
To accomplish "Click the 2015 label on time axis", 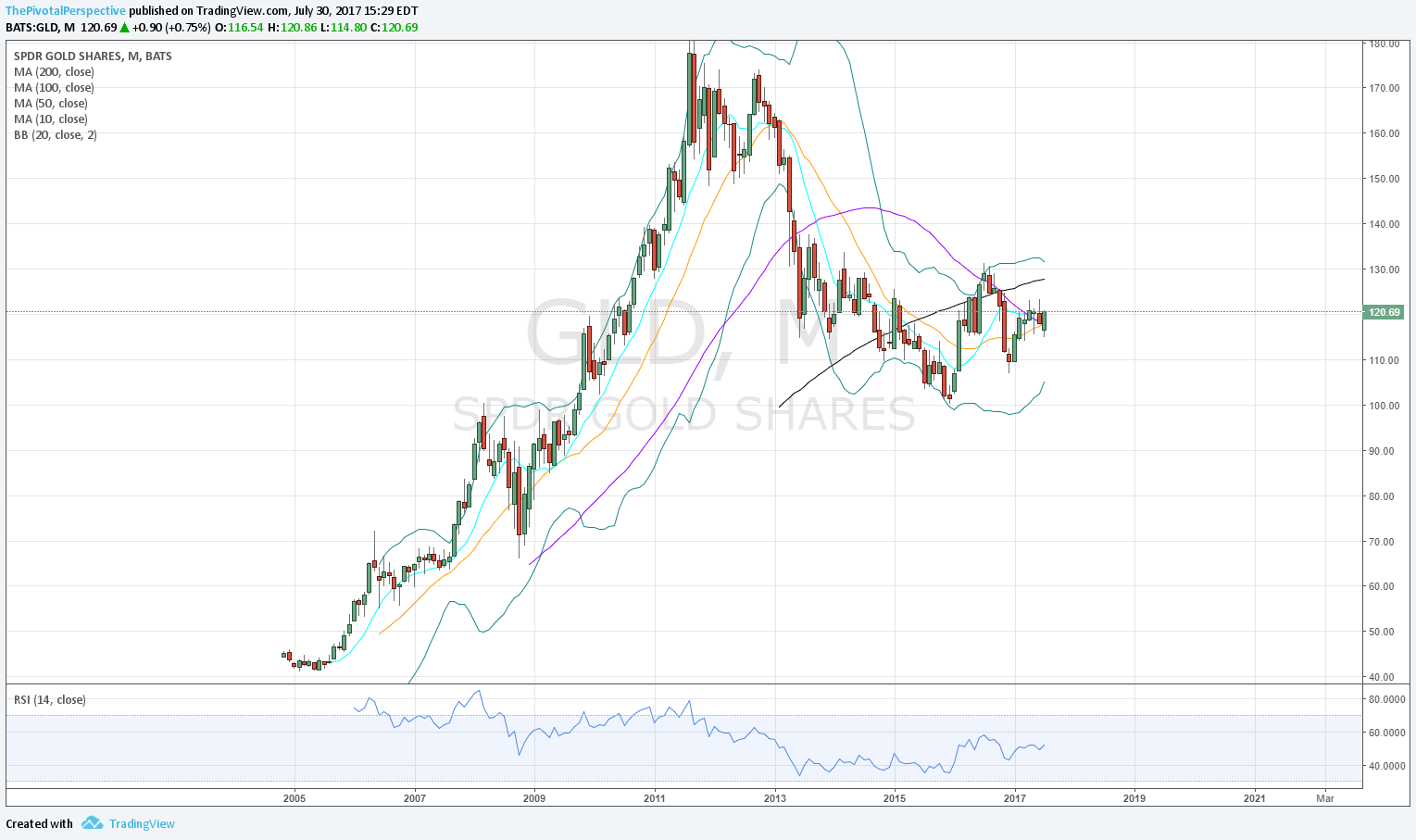I will tap(895, 797).
